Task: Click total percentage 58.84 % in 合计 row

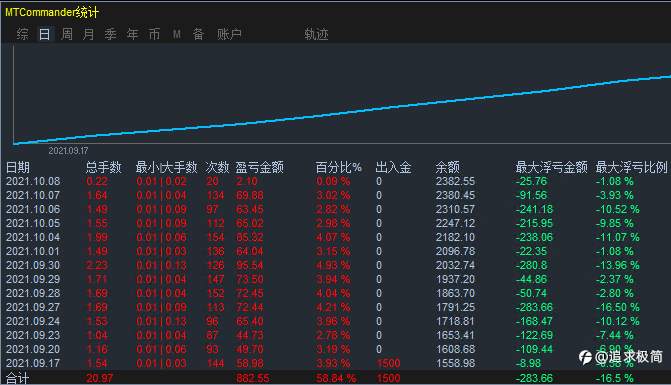Action: [336, 378]
